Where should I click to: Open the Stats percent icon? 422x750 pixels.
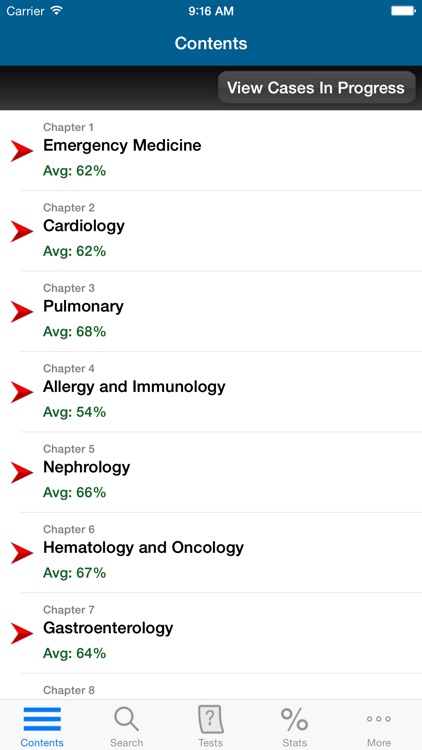pyautogui.click(x=295, y=719)
